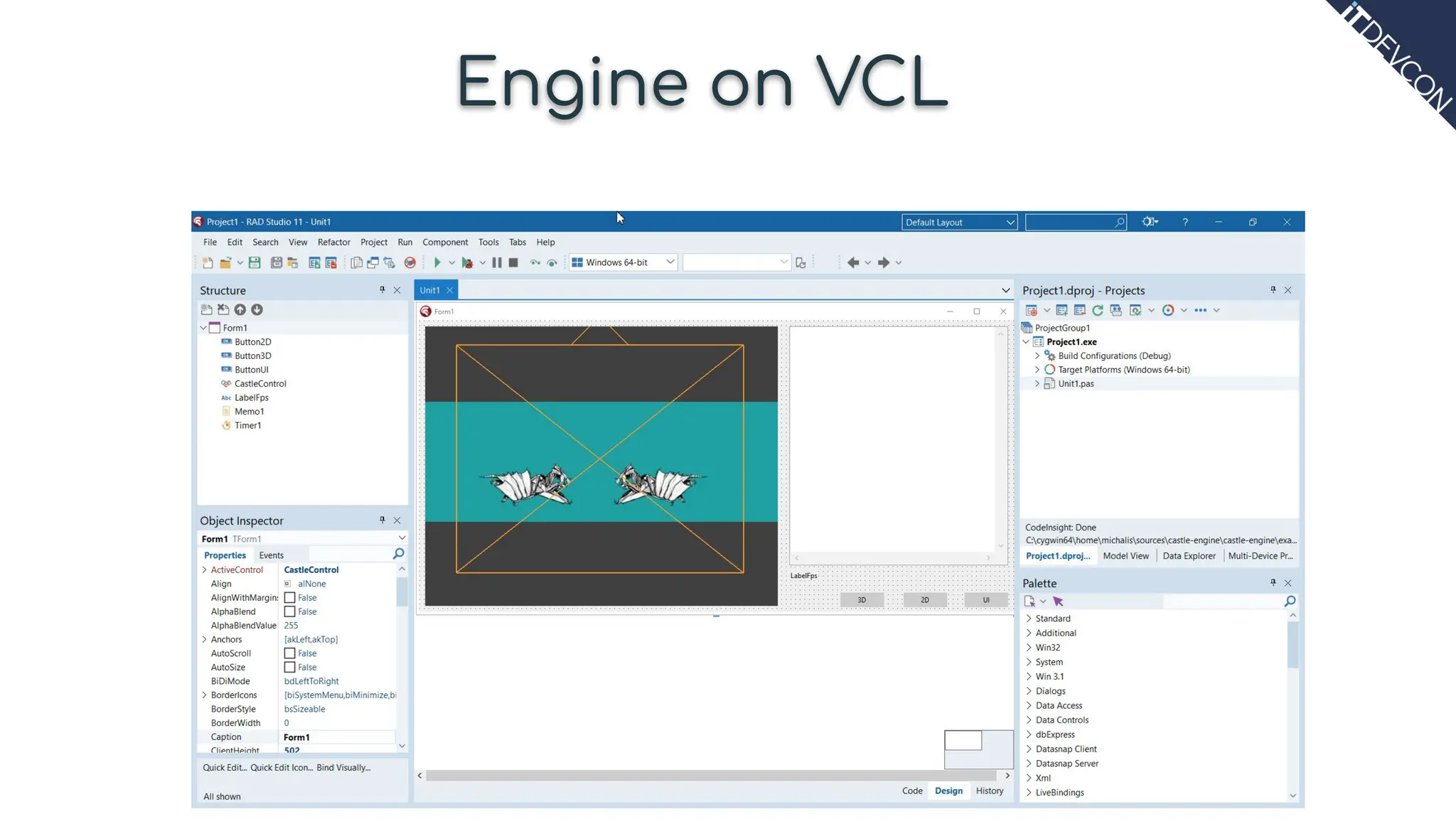The image size is (1456, 819).
Task: Click the Caption property value field
Action: [x=338, y=737]
